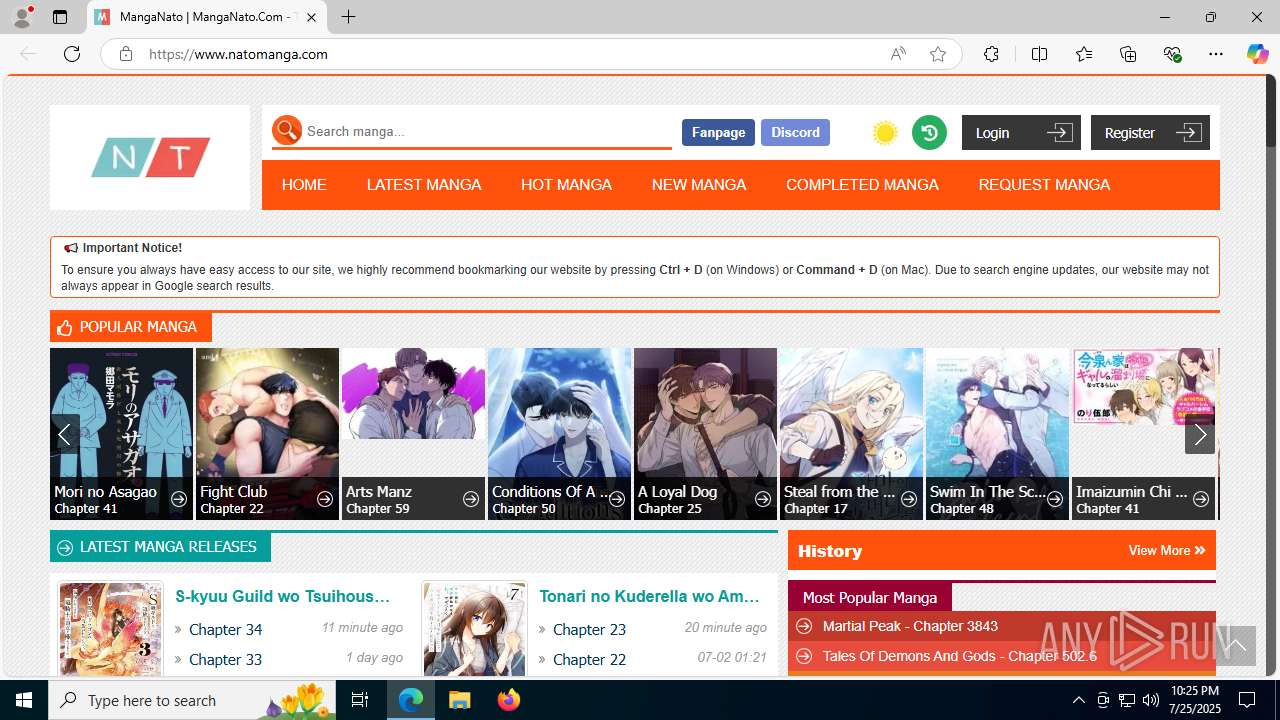1280x720 pixels.
Task: Click the Discord button
Action: (795, 132)
